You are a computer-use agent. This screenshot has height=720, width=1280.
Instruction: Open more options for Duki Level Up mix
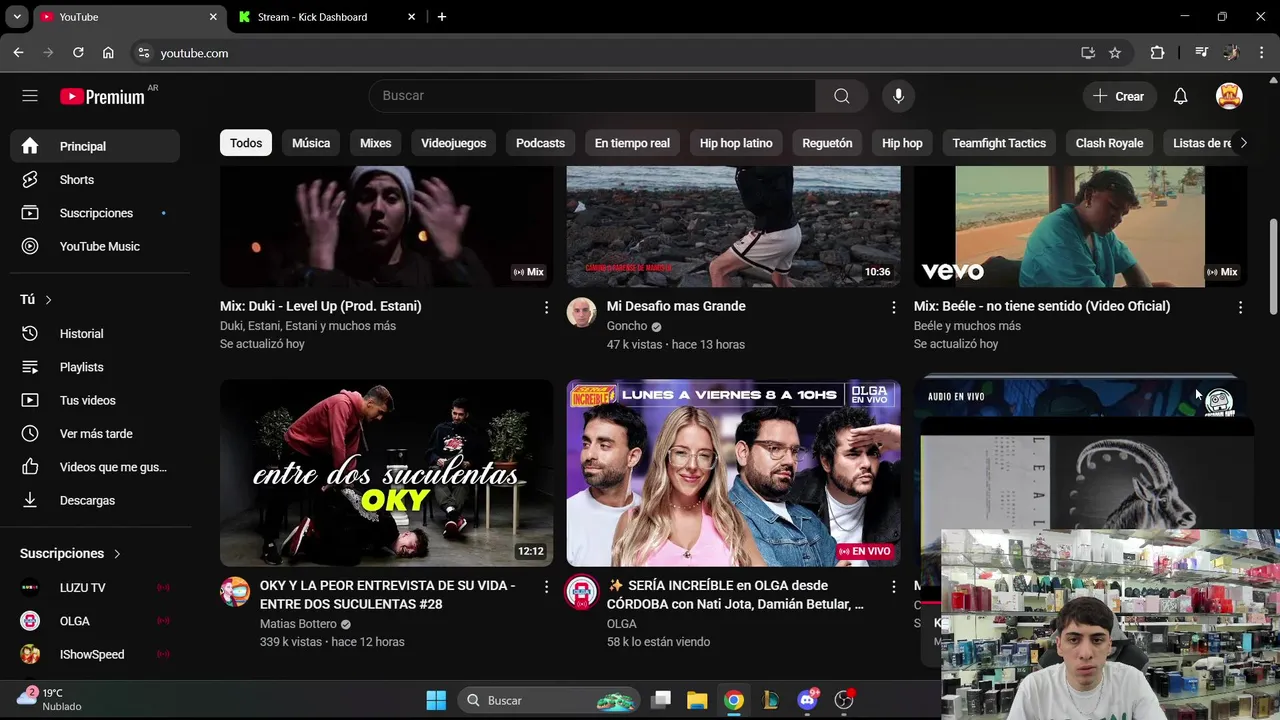546,308
